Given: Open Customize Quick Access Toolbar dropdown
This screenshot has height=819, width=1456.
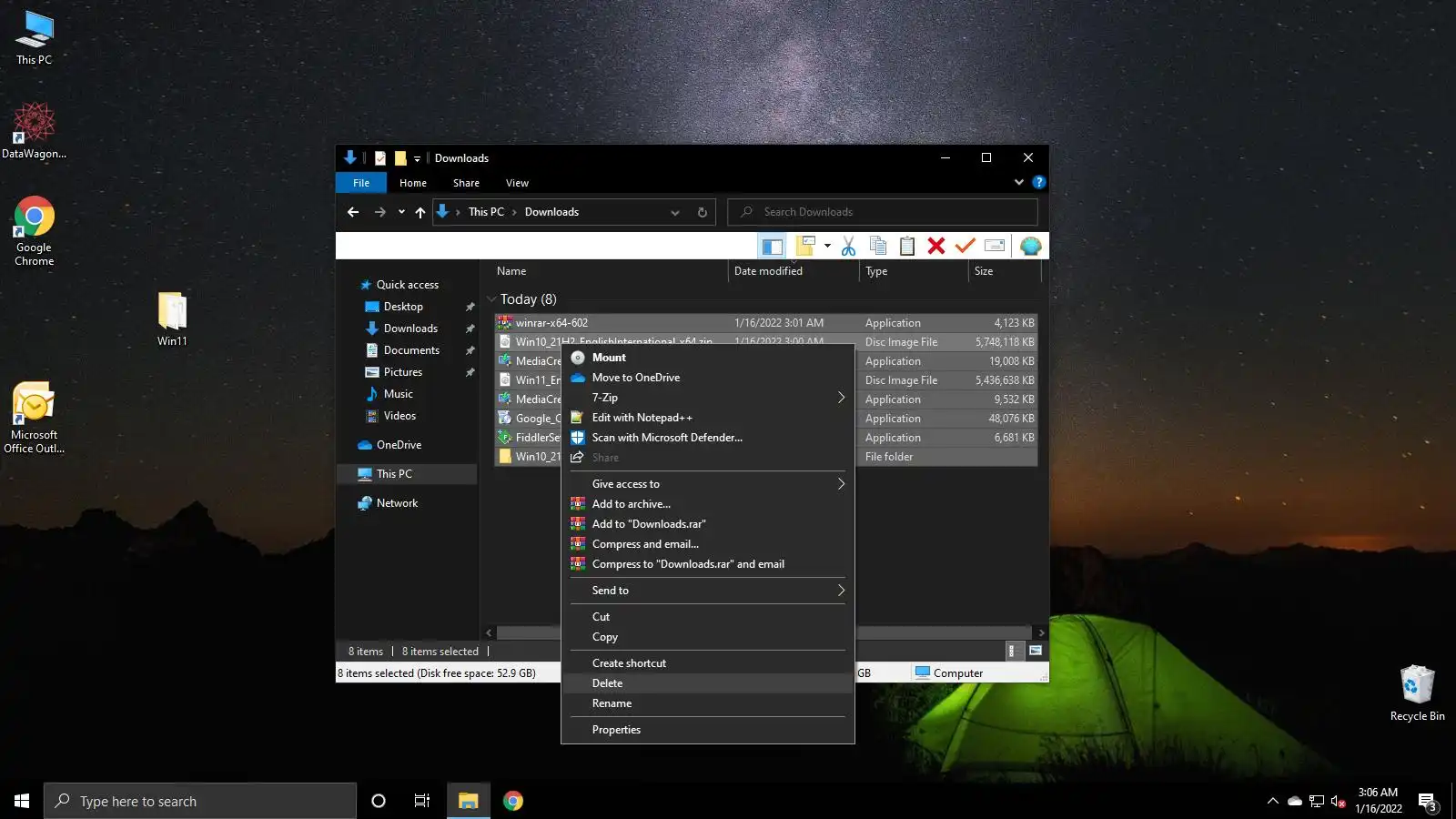Looking at the screenshot, I should (x=418, y=158).
